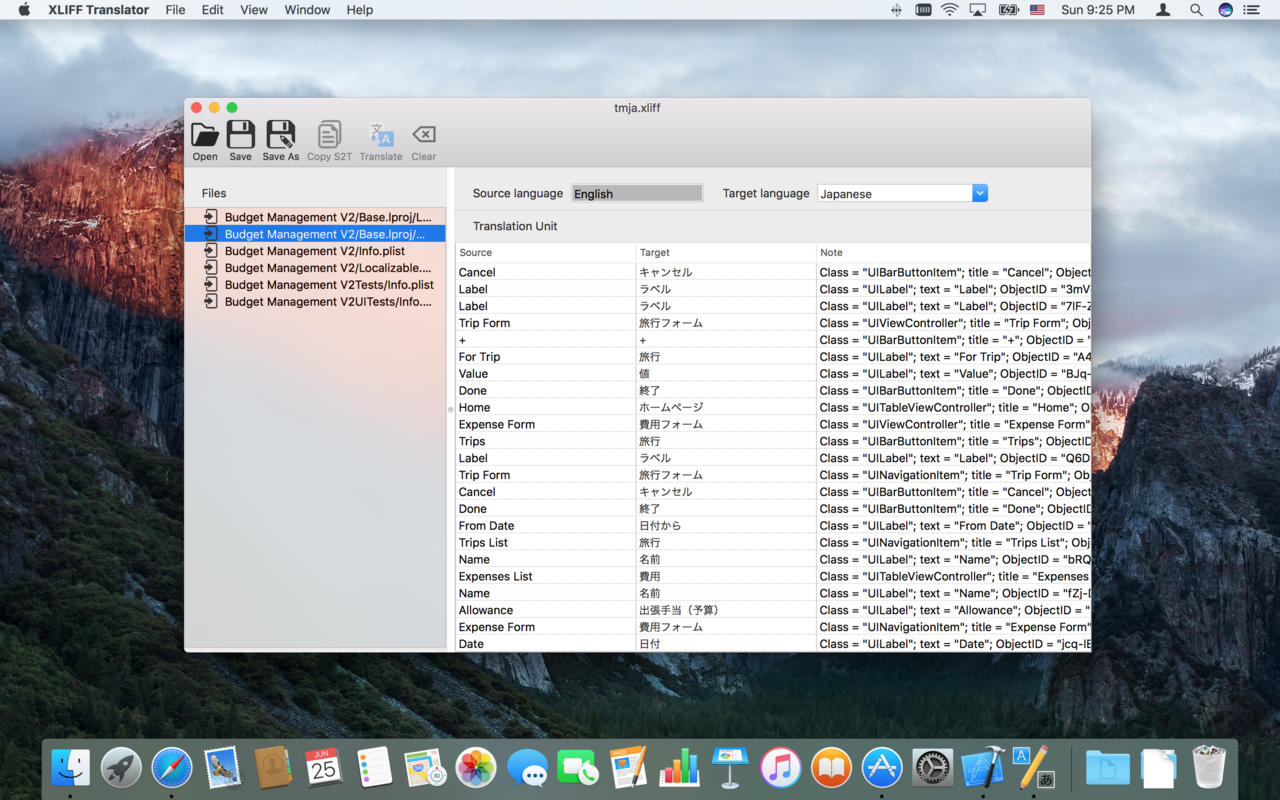Select the "Trips List" source cell
Image resolution: width=1280 pixels, height=800 pixels.
545,543
